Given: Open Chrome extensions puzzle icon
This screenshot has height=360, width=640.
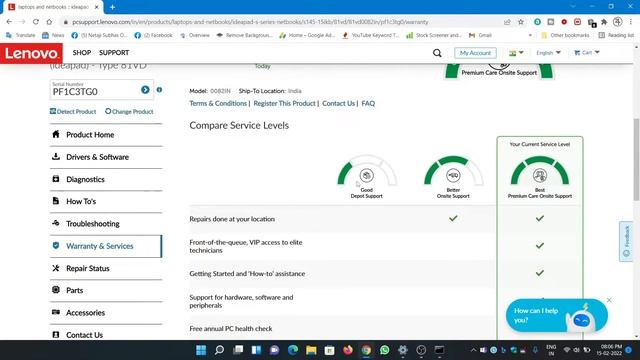Looking at the screenshot, I should tap(604, 22).
